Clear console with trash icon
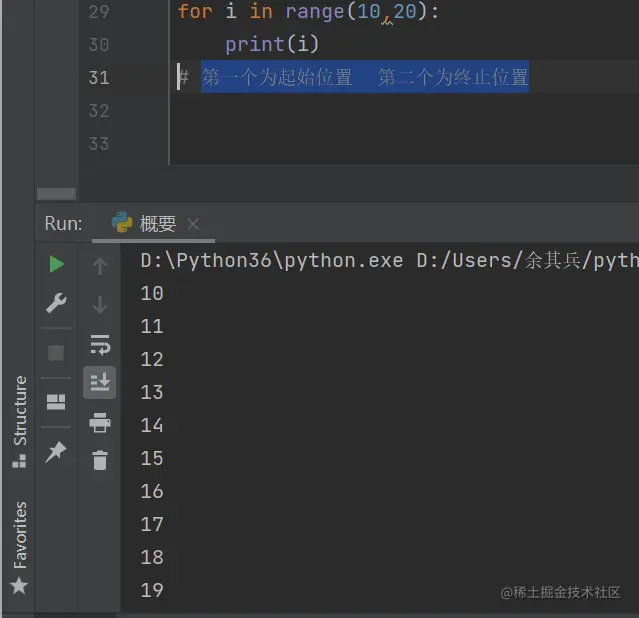The width and height of the screenshot is (639, 618). pos(100,460)
